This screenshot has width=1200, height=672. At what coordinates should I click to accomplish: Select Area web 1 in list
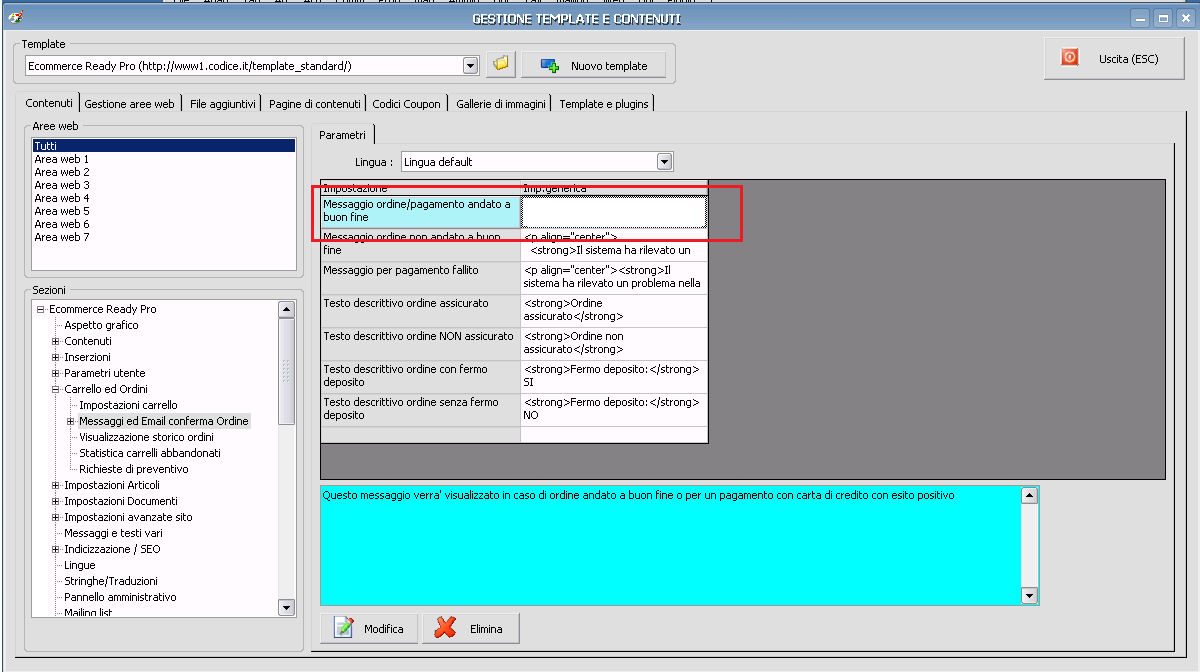(61, 159)
